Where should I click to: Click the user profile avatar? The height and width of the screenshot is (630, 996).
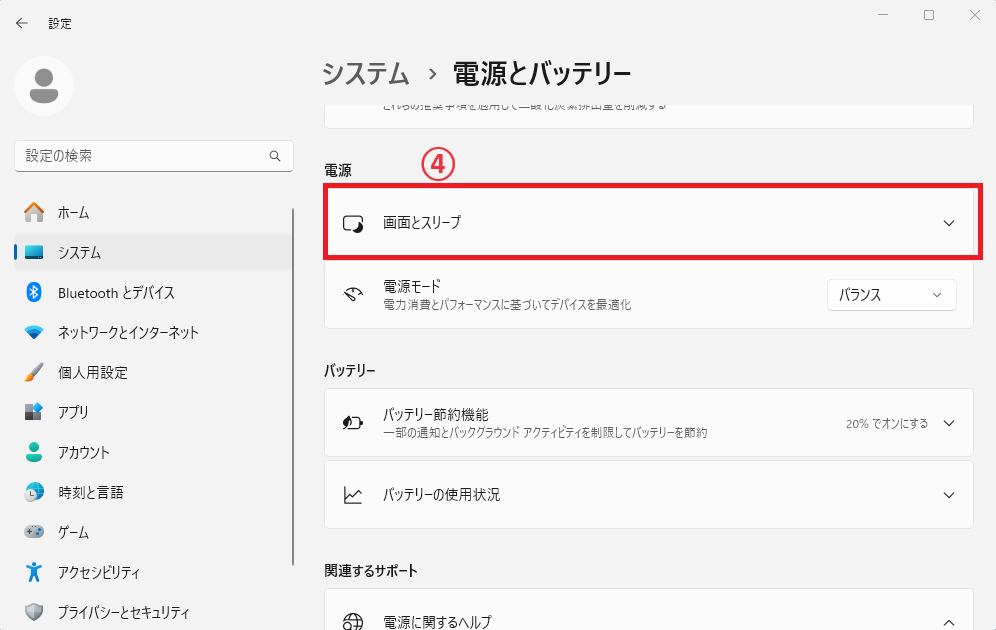[x=44, y=86]
